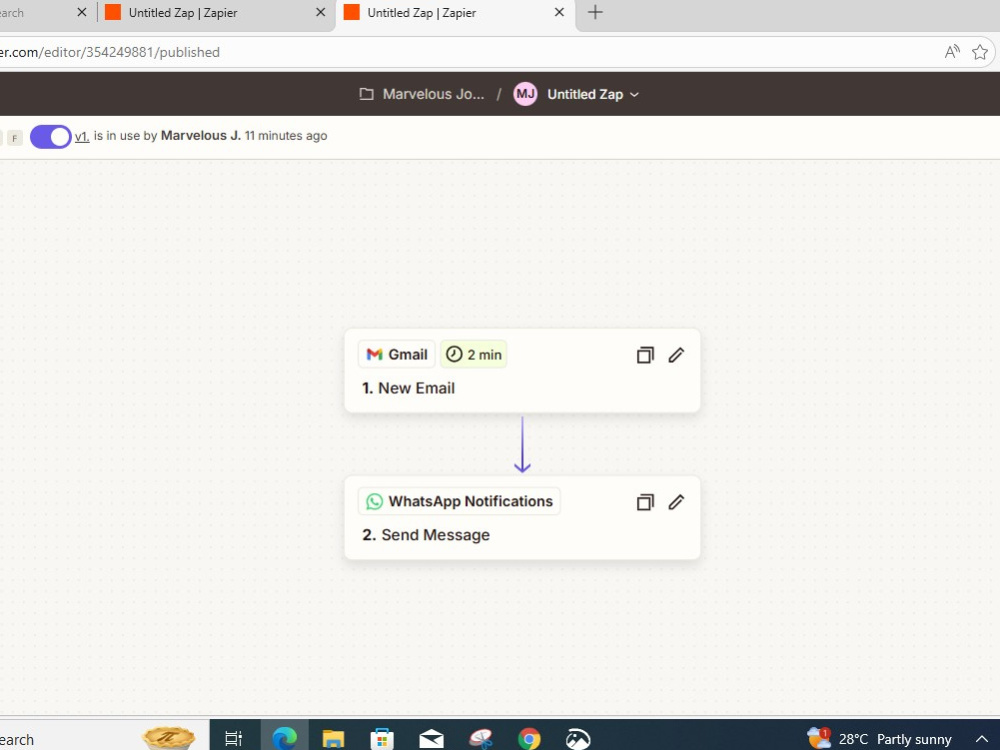Select the 2. Send Message step title
Screen dimensions: 1000x750
(x=426, y=535)
